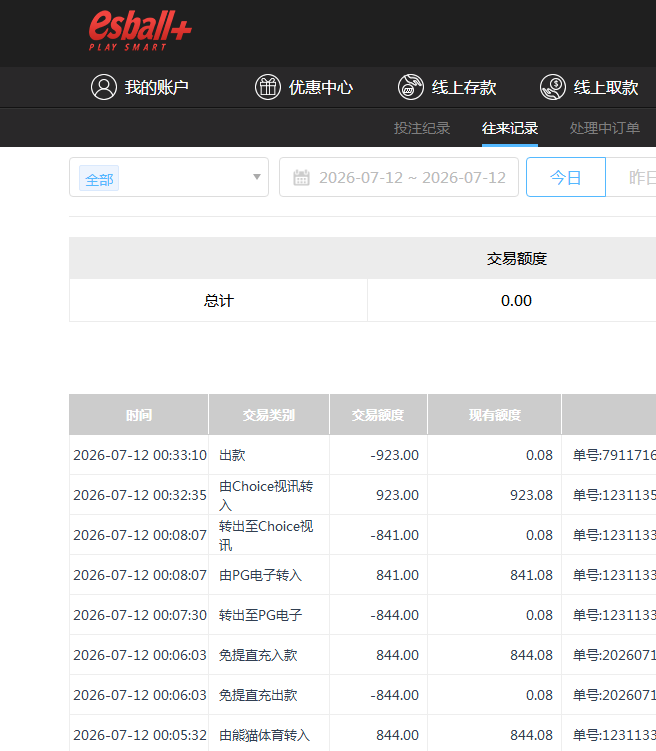Image resolution: width=656 pixels, height=751 pixels.
Task: Click the 841.08 balance cell
Action: click(x=495, y=575)
